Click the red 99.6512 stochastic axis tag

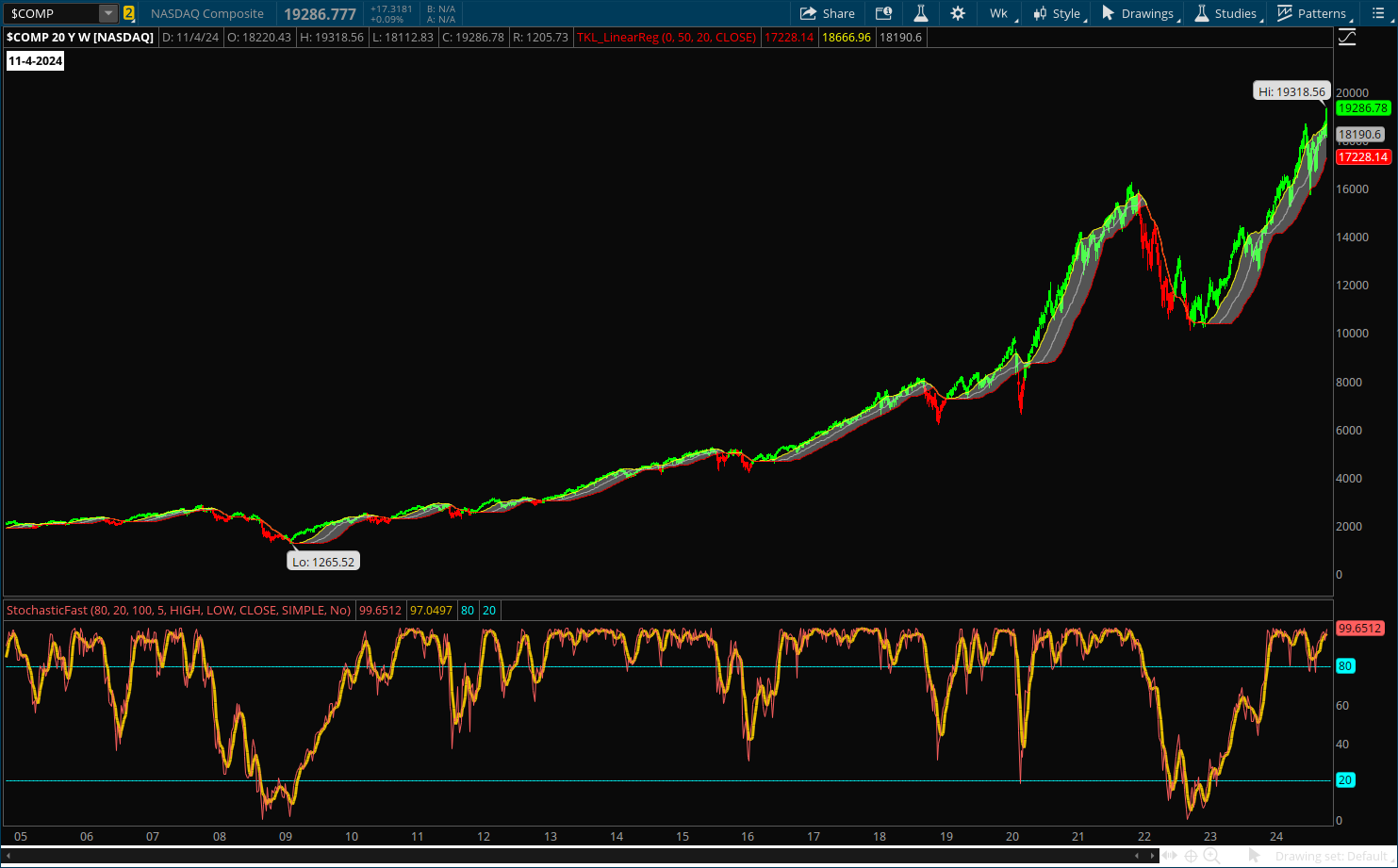point(1360,628)
